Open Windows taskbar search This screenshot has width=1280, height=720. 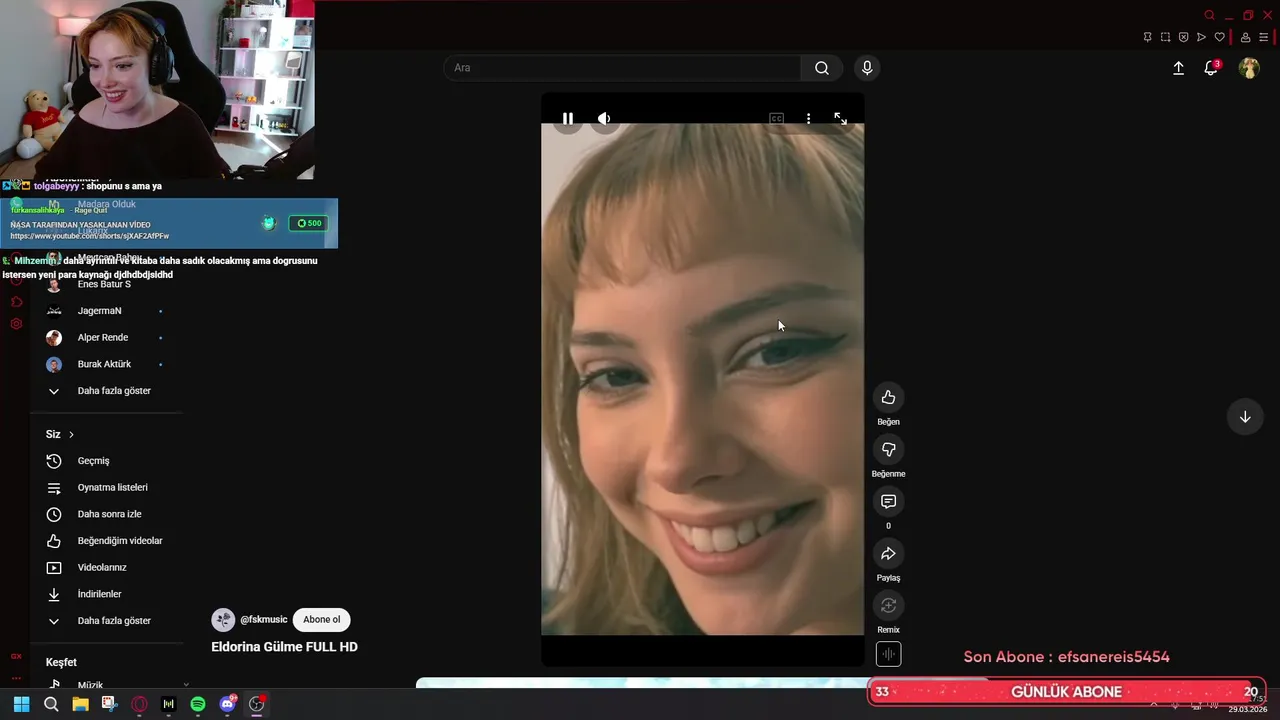(x=51, y=704)
